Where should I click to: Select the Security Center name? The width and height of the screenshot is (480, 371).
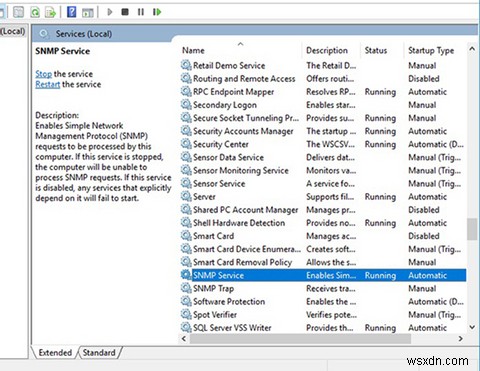pos(221,144)
